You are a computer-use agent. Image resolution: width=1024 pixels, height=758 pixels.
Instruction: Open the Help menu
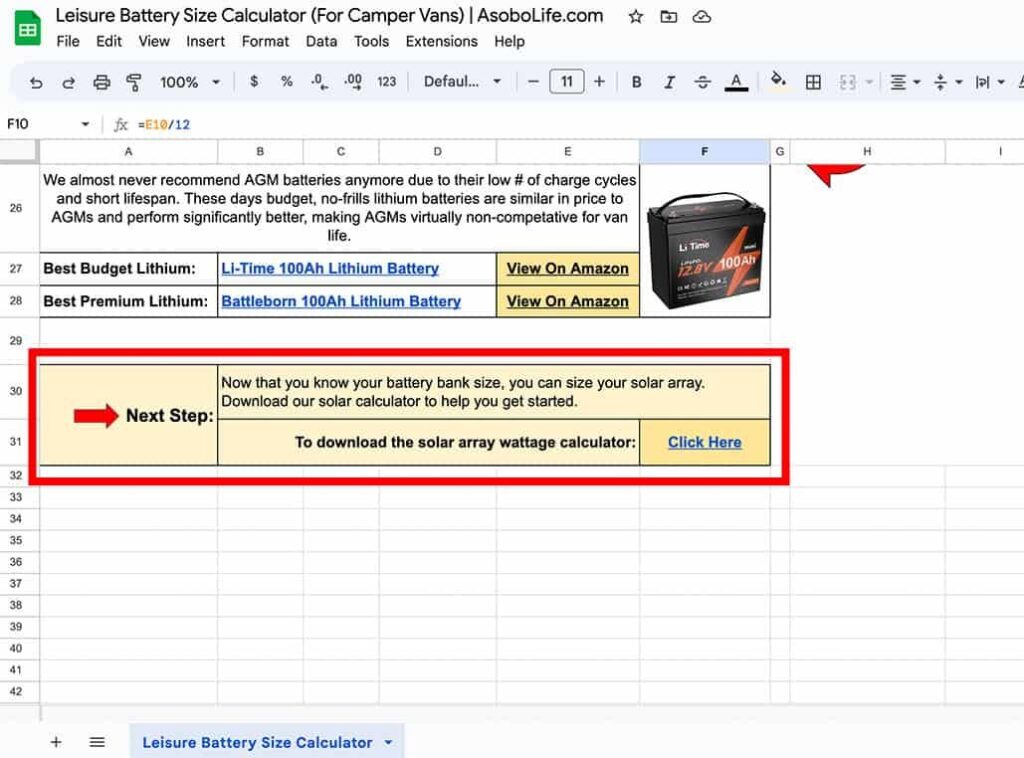click(x=509, y=42)
